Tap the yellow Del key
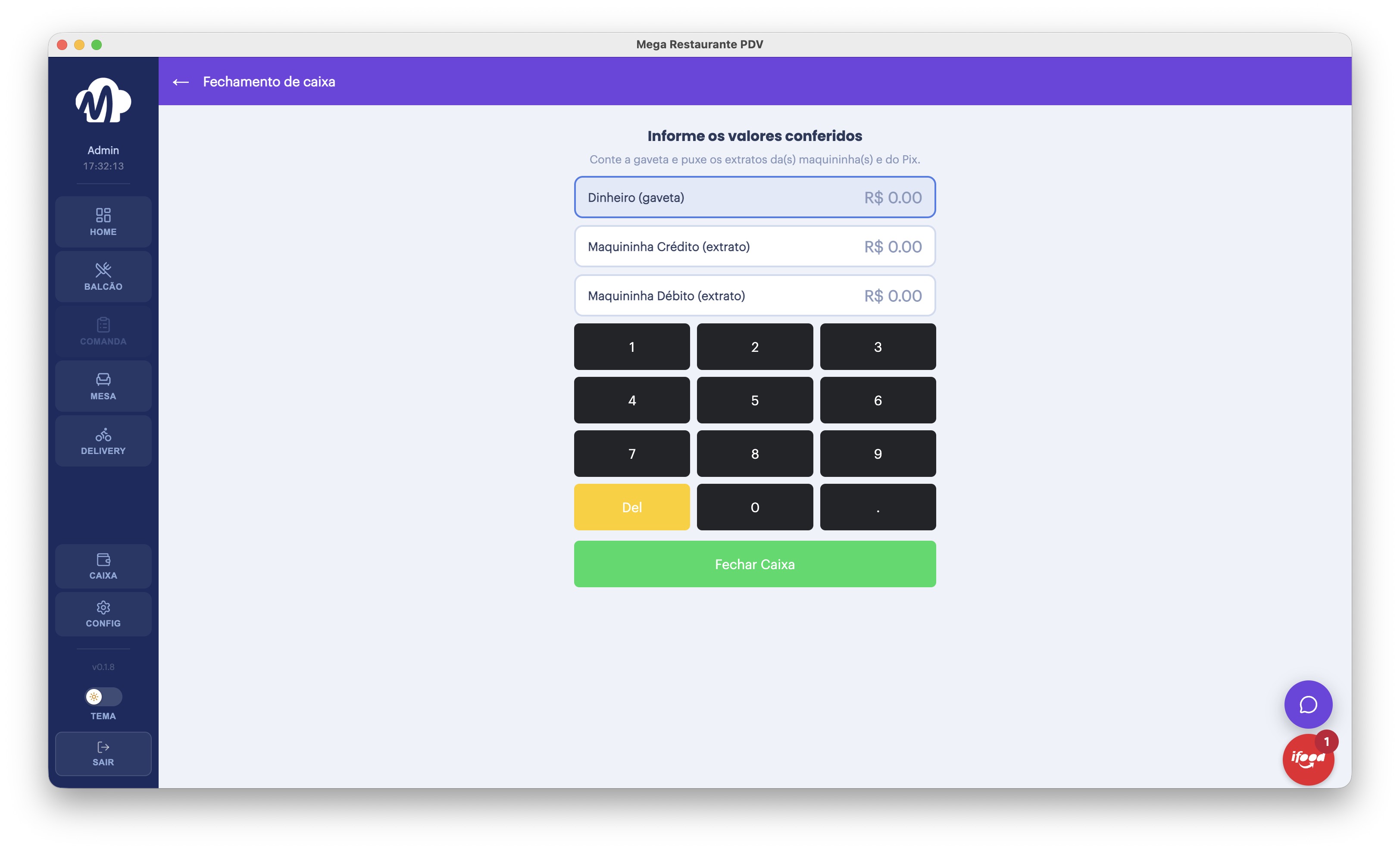Viewport: 1400px width, 852px height. (x=632, y=507)
